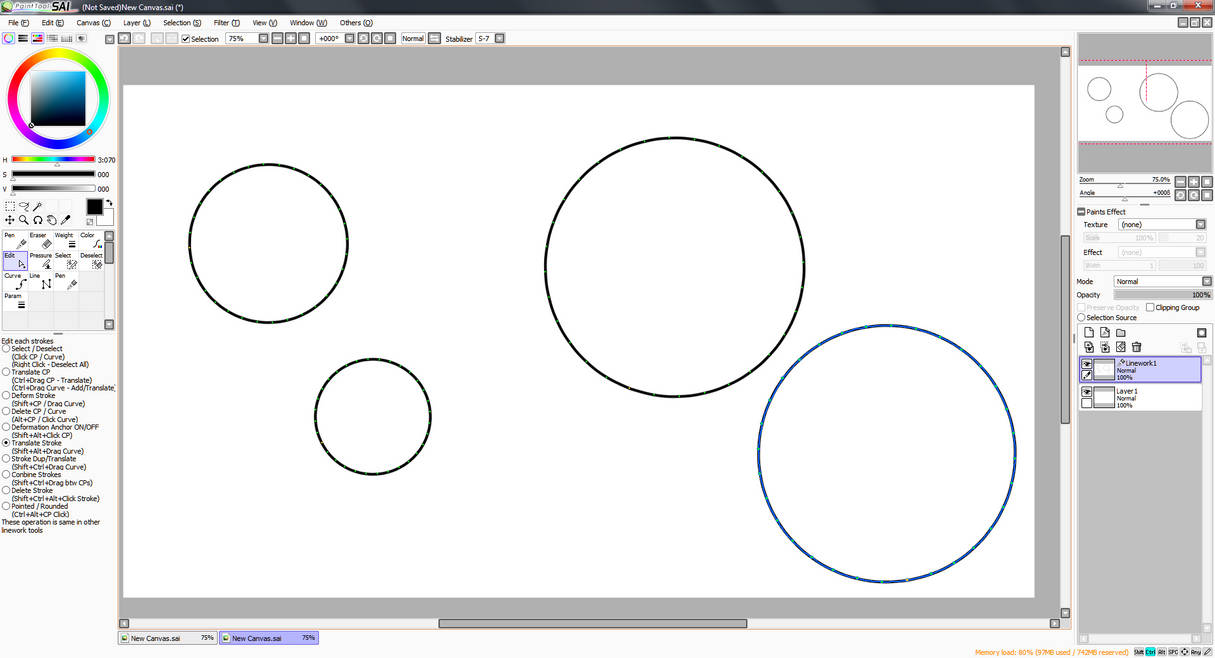Adjust the Hue slider
The height and width of the screenshot is (658, 1215).
click(53, 160)
